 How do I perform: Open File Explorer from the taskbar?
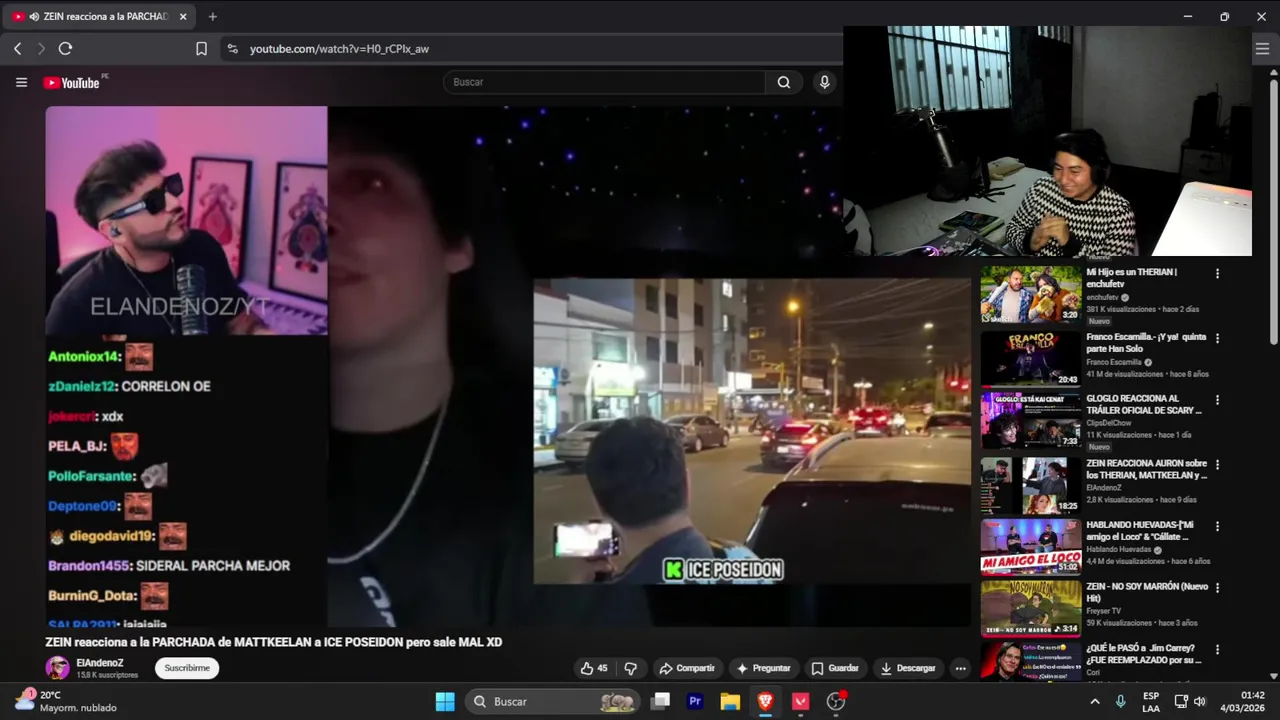coord(730,702)
